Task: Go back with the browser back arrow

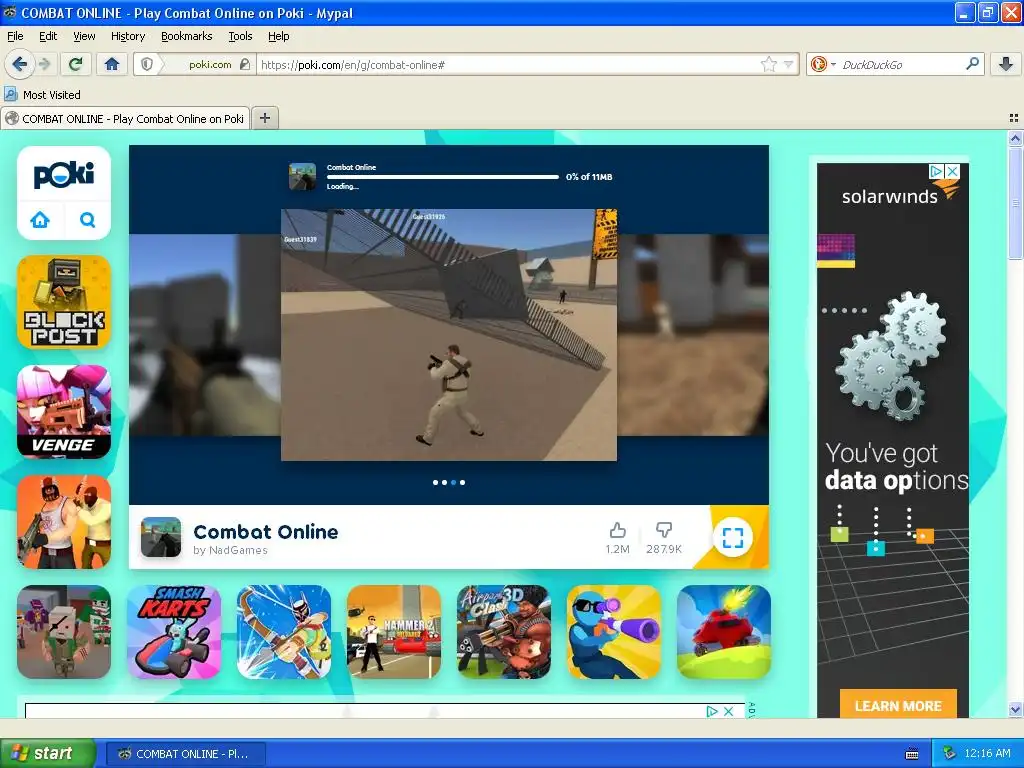Action: pyautogui.click(x=19, y=64)
